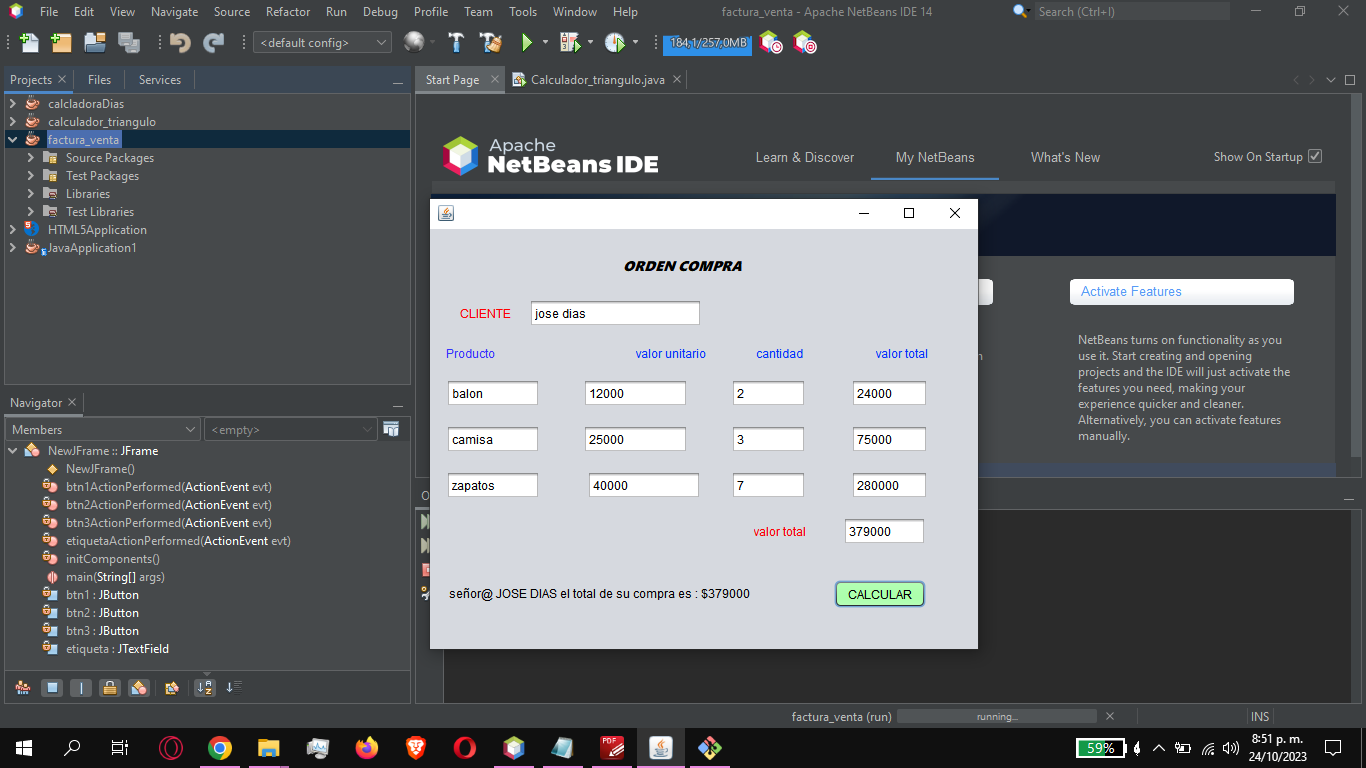Click the Undo toolbar icon
The image size is (1366, 768).
(x=177, y=42)
